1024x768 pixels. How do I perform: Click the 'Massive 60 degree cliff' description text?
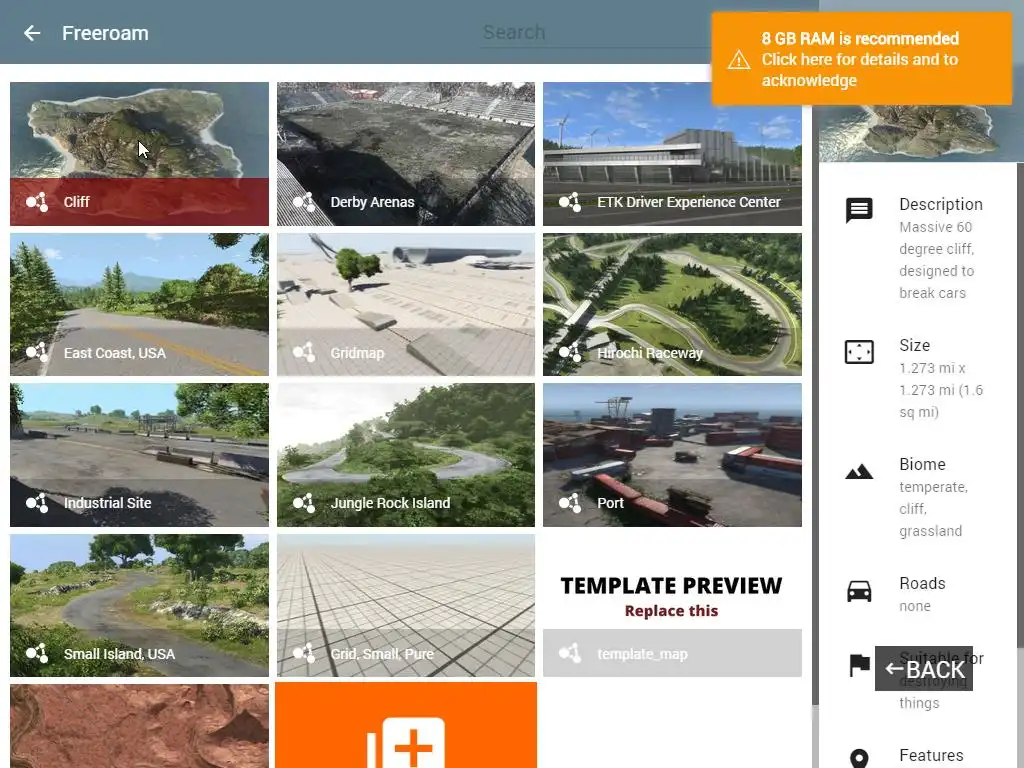[936, 260]
